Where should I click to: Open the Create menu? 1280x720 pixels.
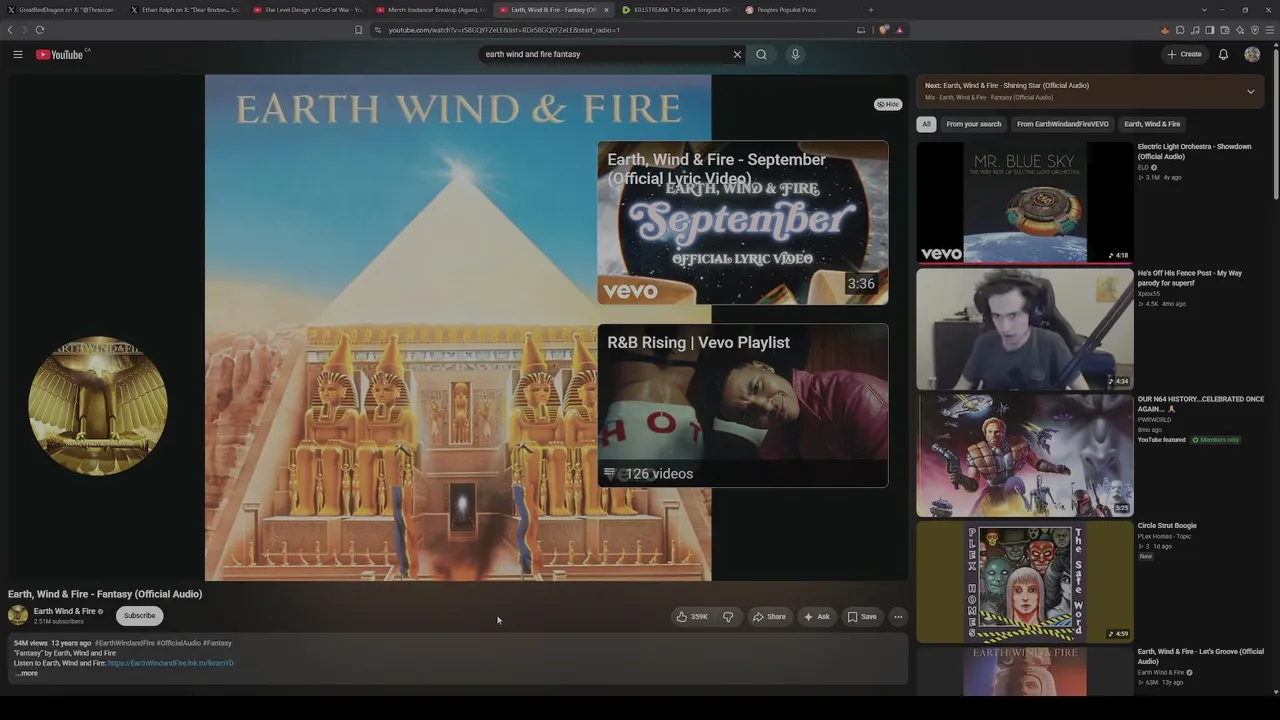1184,54
